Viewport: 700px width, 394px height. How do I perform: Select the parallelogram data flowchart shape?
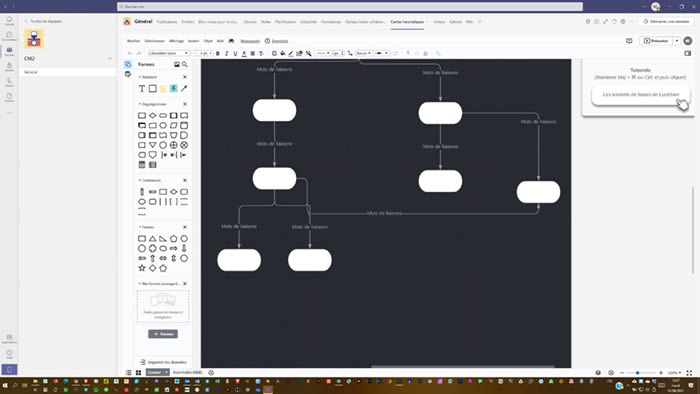pyautogui.click(x=174, y=125)
